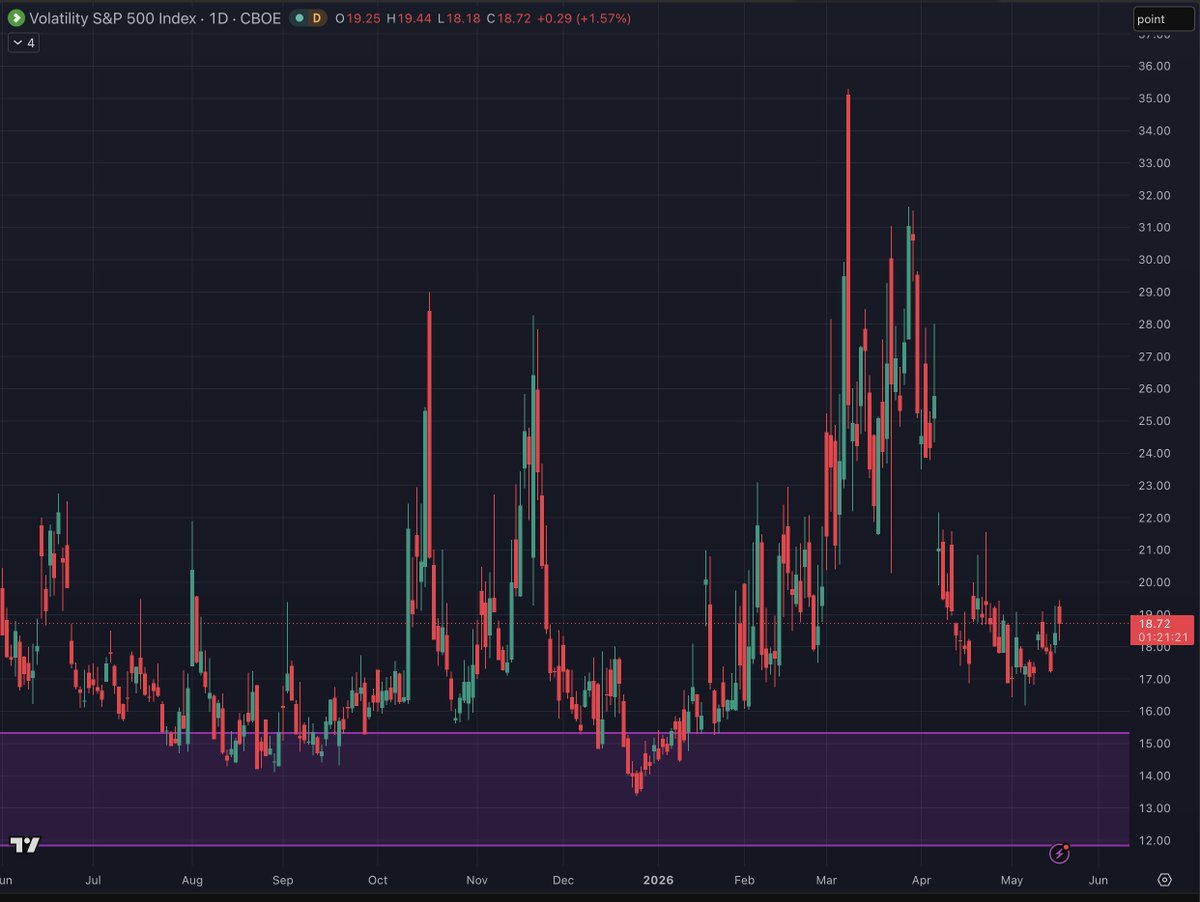Click the TradingView logo at bottom-left

pyautogui.click(x=25, y=845)
